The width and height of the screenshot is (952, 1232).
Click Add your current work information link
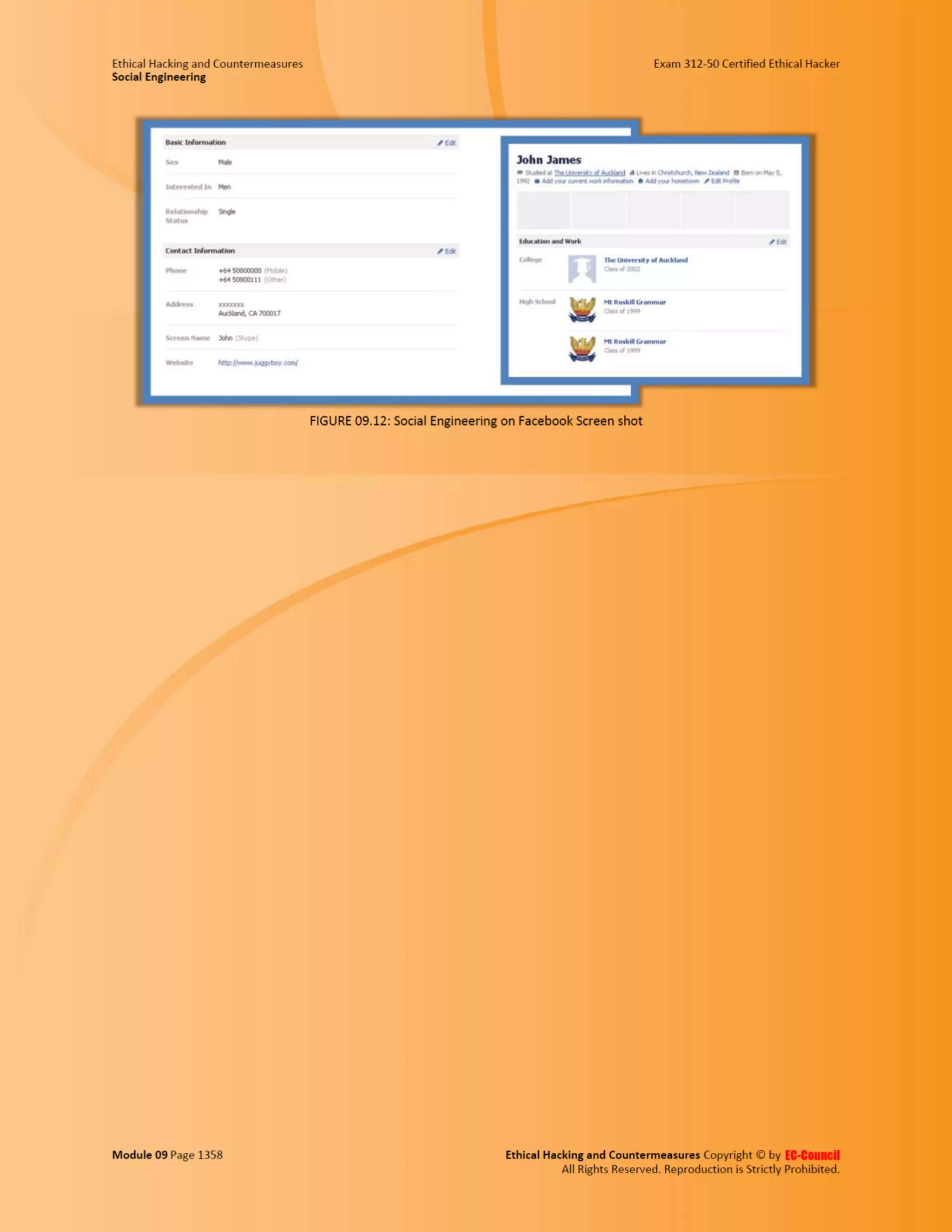[587, 181]
